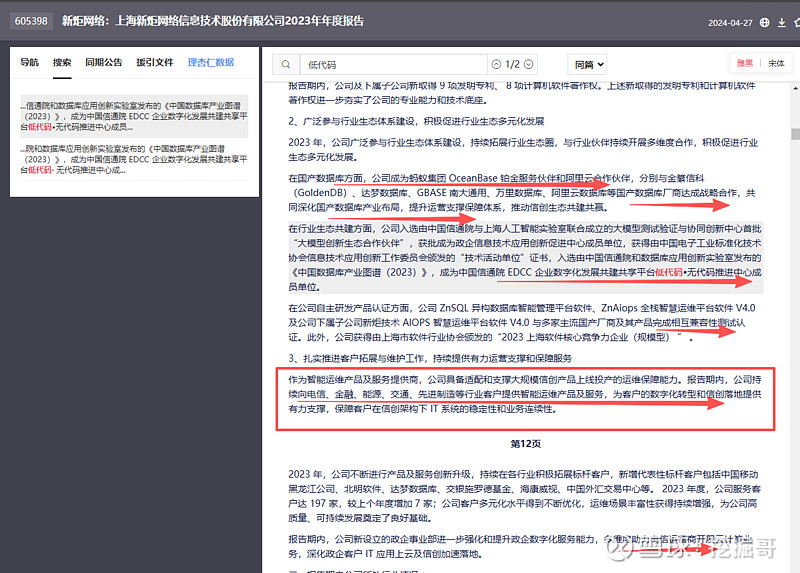
Task: Click the report title in the header
Action: tap(213, 21)
